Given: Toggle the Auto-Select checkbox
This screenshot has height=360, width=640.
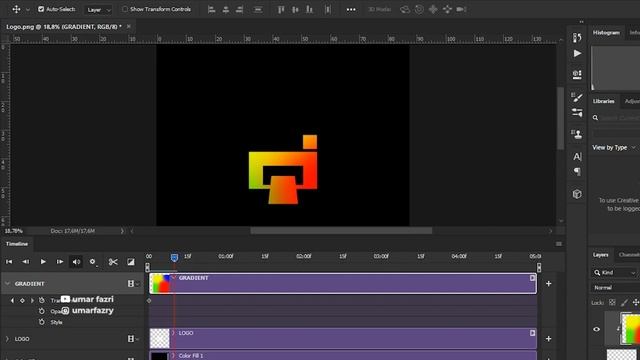Looking at the screenshot, I should (41, 9).
